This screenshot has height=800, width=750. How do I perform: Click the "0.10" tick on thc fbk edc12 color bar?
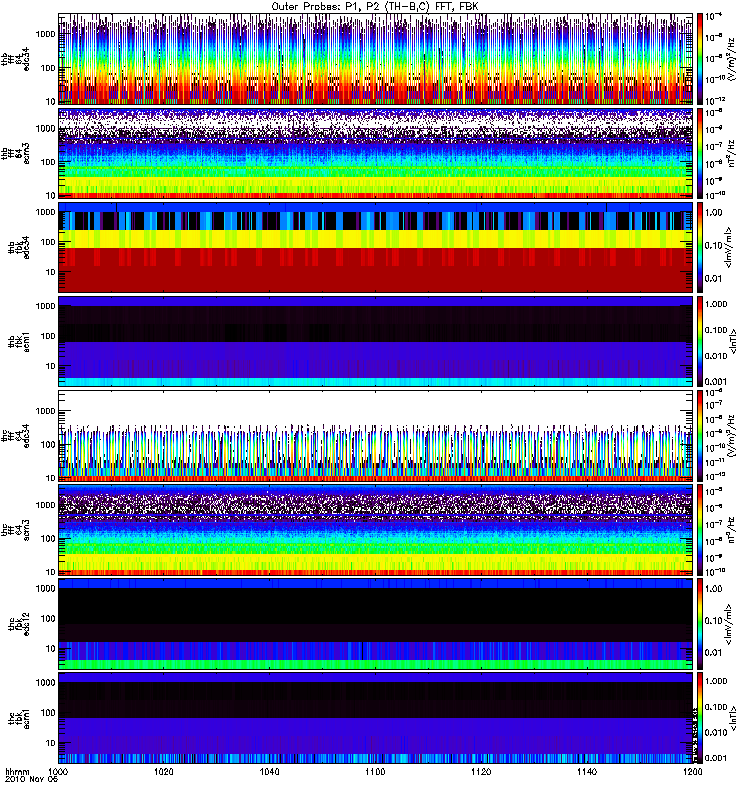[714, 621]
